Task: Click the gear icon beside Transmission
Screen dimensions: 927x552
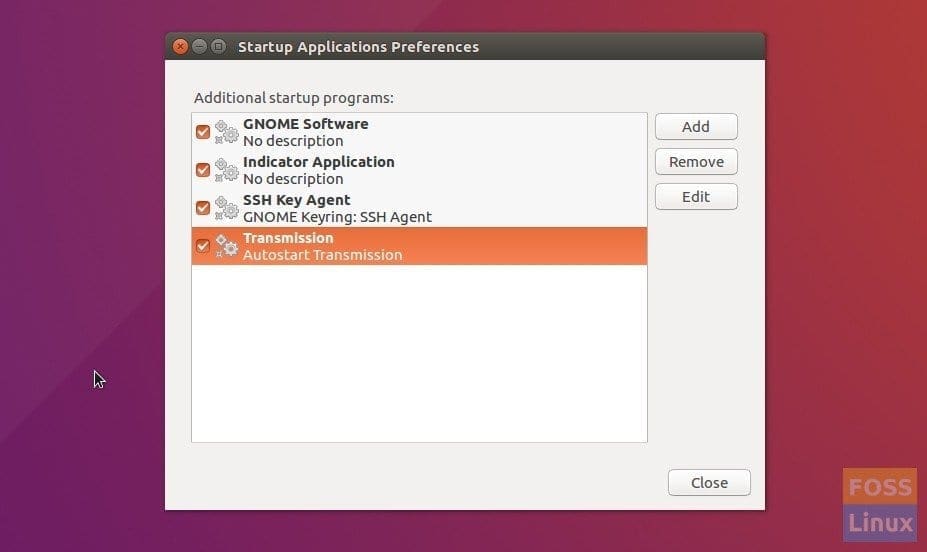Action: [x=226, y=246]
